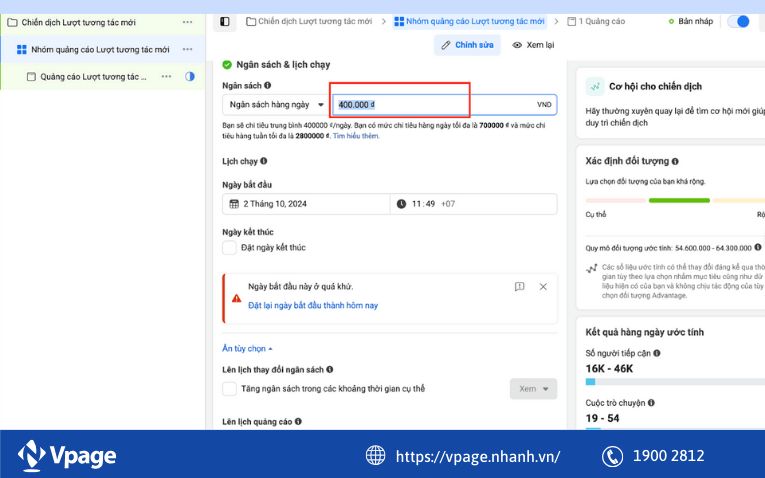Click info icon beside Số người tiếp cận
Viewport: 765px width, 478px height.
(657, 353)
